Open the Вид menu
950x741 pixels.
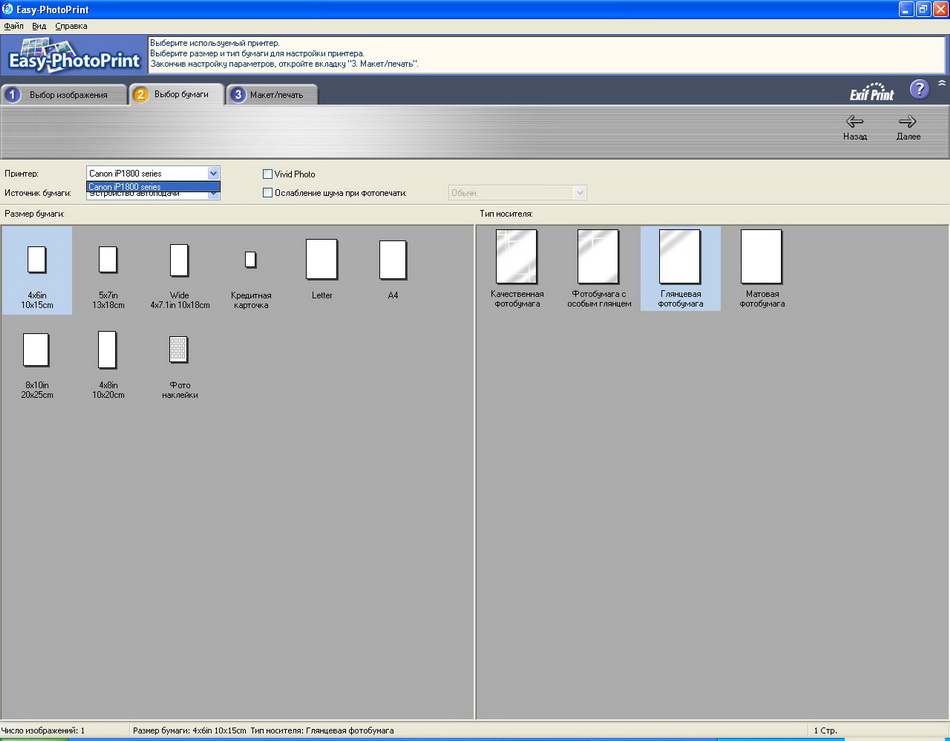coord(39,26)
